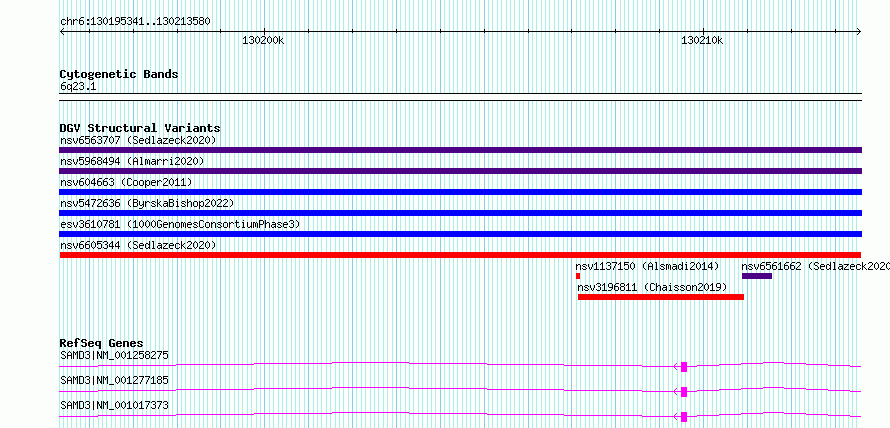
Task: Click the purple bar for nsv5968494
Action: point(460,171)
